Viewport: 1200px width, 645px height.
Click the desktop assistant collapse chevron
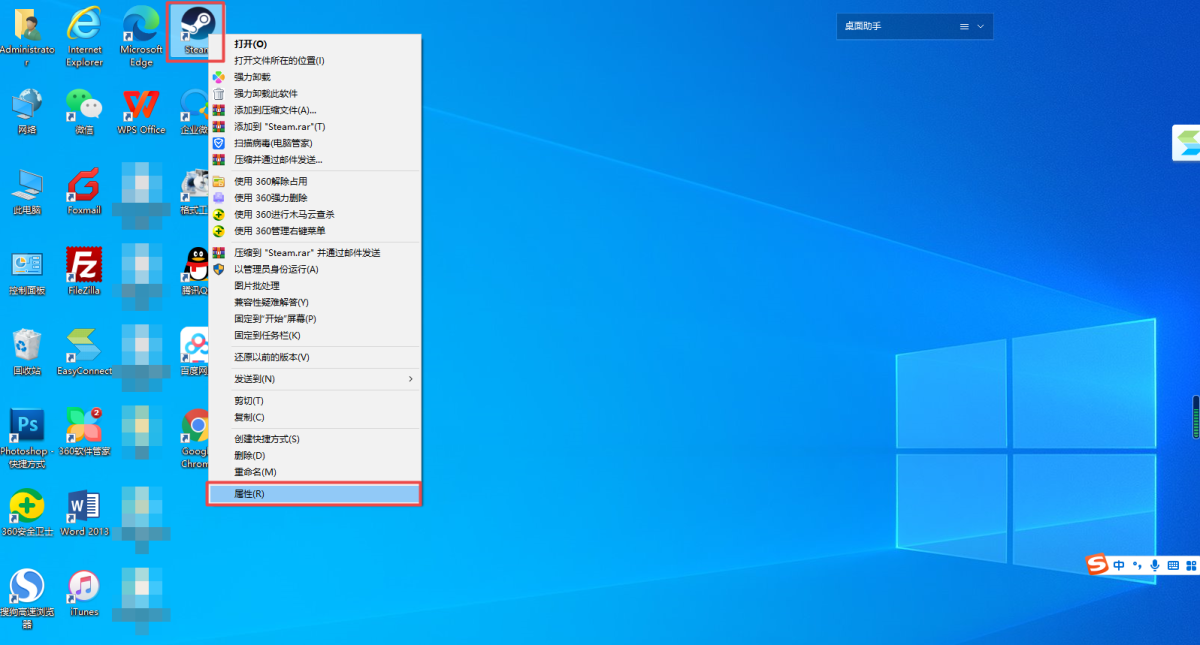click(980, 26)
